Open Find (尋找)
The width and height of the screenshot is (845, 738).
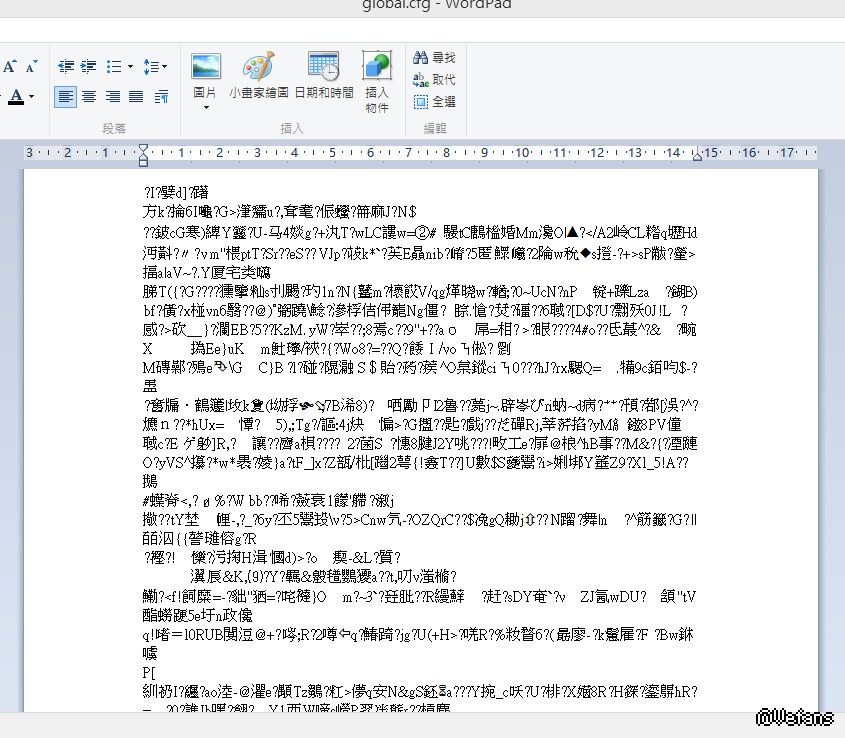tap(434, 57)
